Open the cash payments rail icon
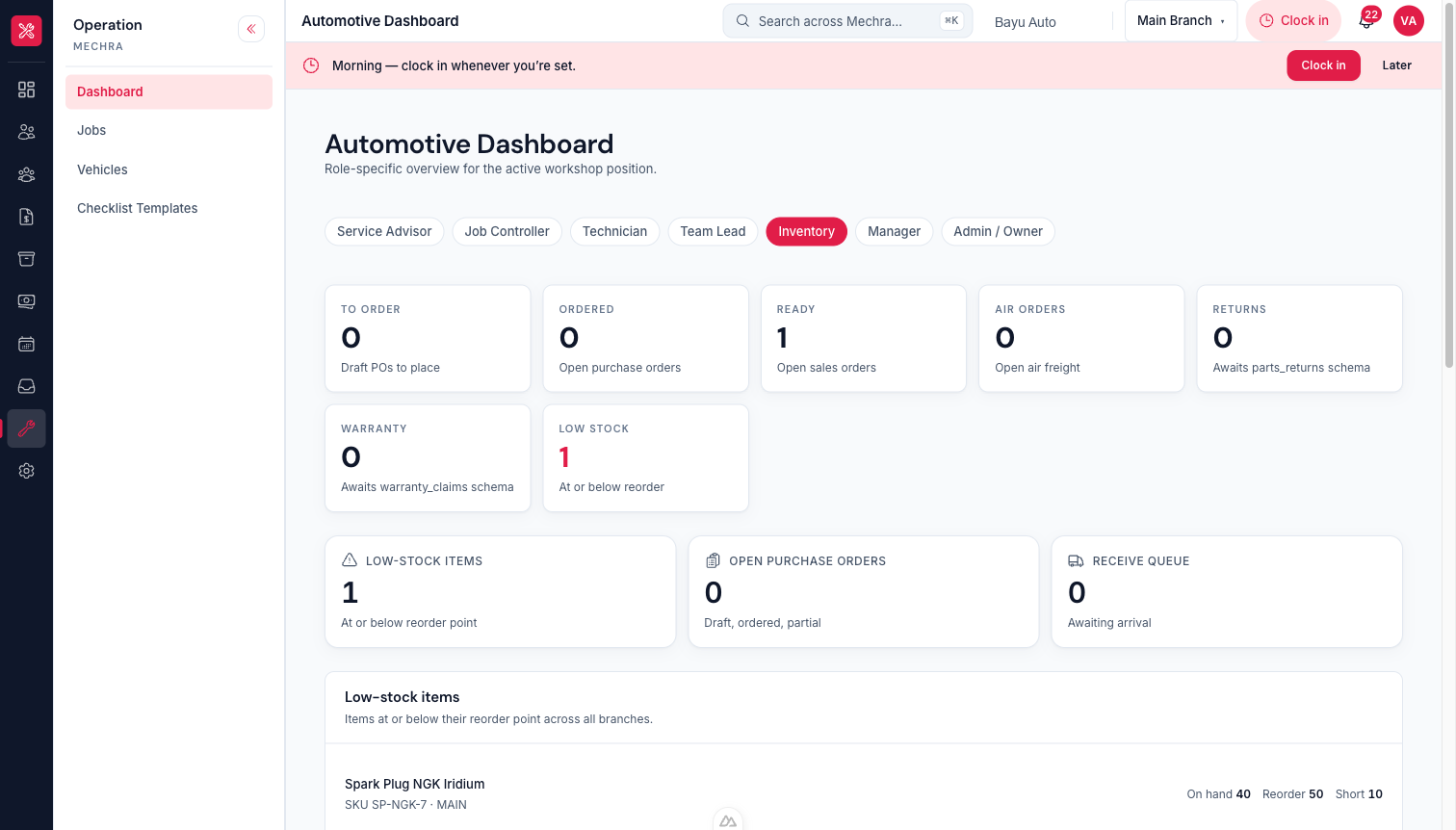 tap(26, 301)
